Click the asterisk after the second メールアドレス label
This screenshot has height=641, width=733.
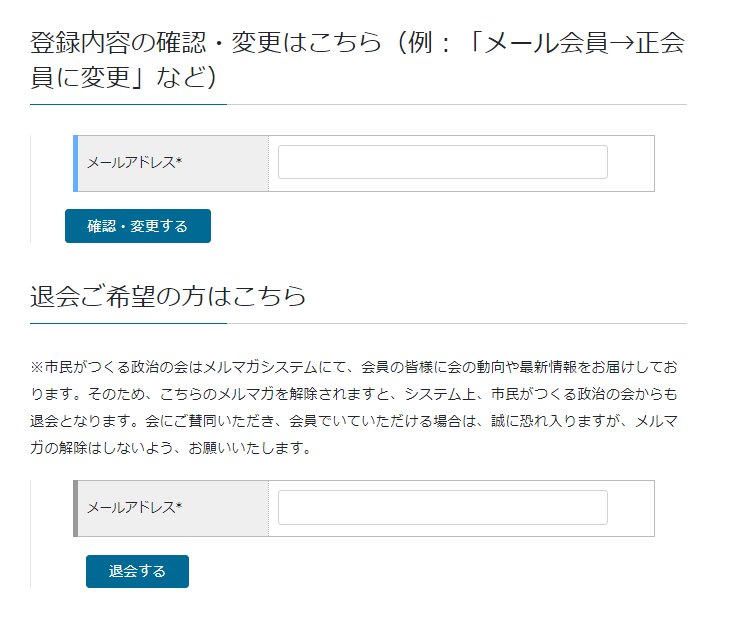pyautogui.click(x=179, y=506)
